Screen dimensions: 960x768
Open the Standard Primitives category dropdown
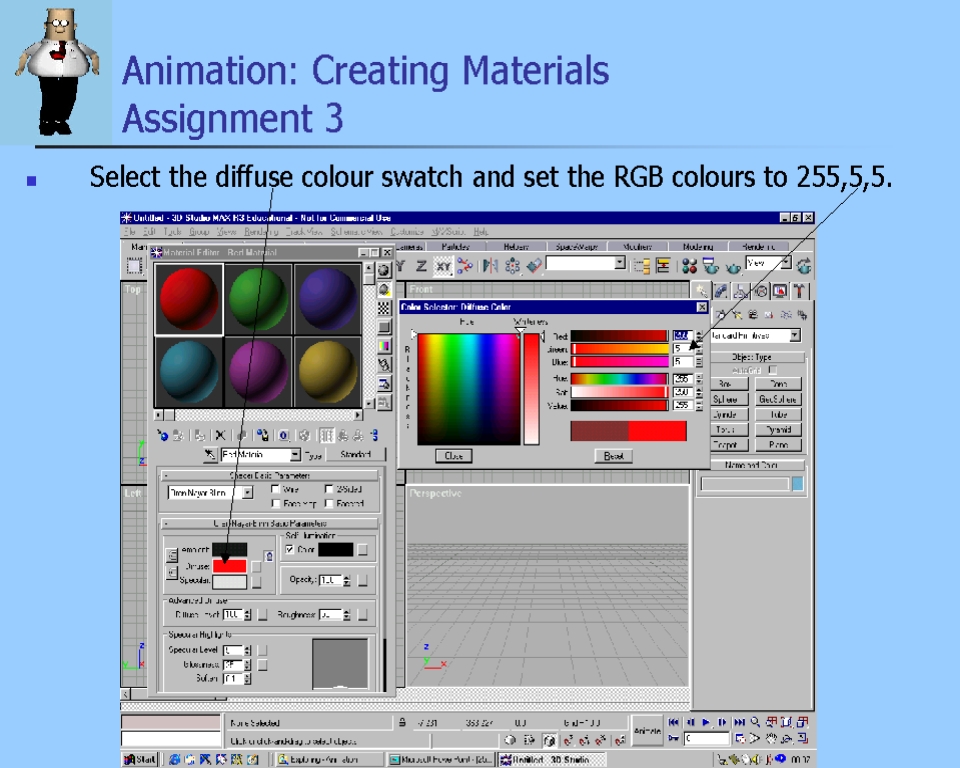[795, 336]
